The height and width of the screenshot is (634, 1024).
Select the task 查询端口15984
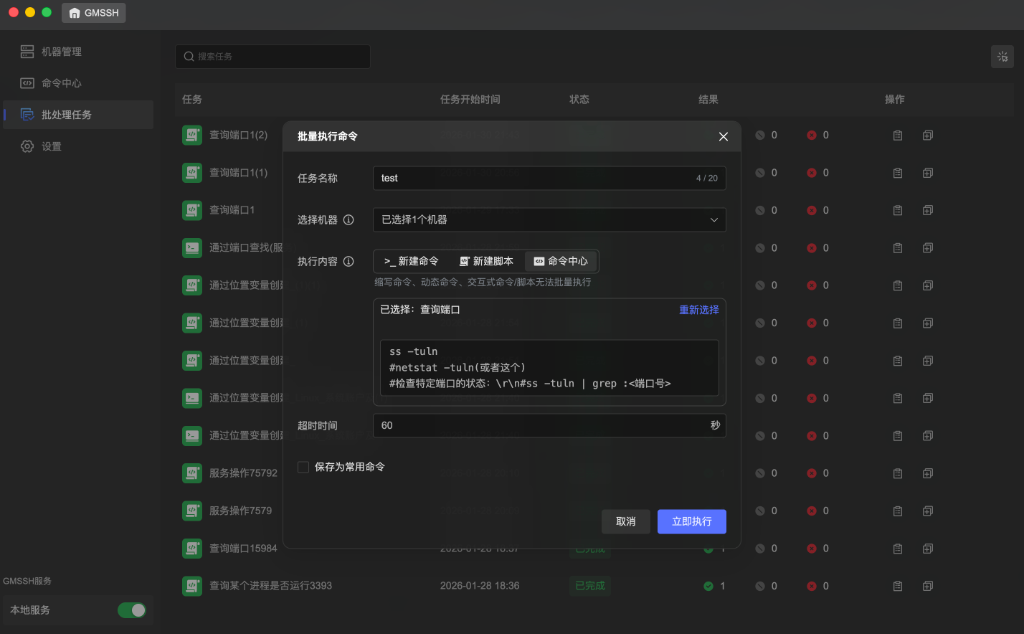[x=243, y=548]
